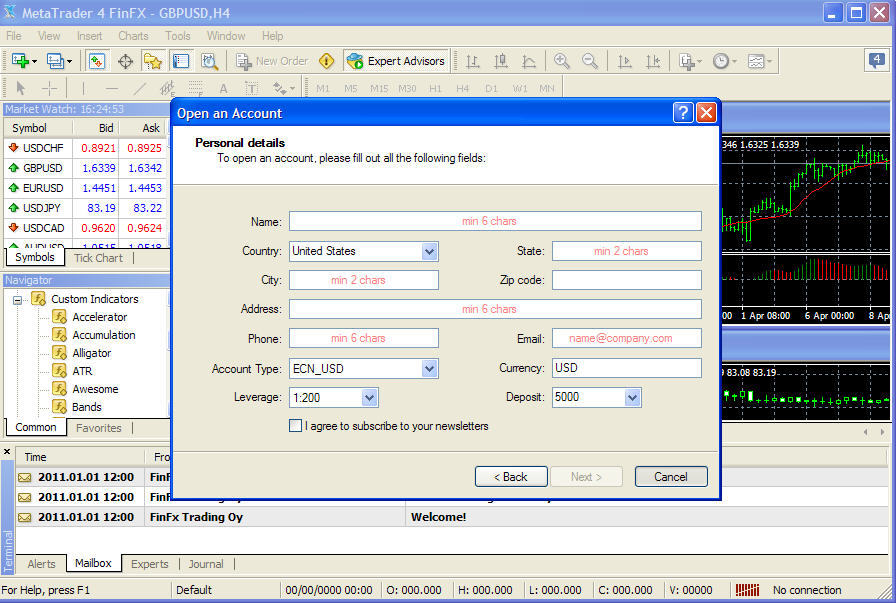Screen dimensions: 896x603
Task: Toggle the Auto Scroll chart icon
Action: pos(622,60)
